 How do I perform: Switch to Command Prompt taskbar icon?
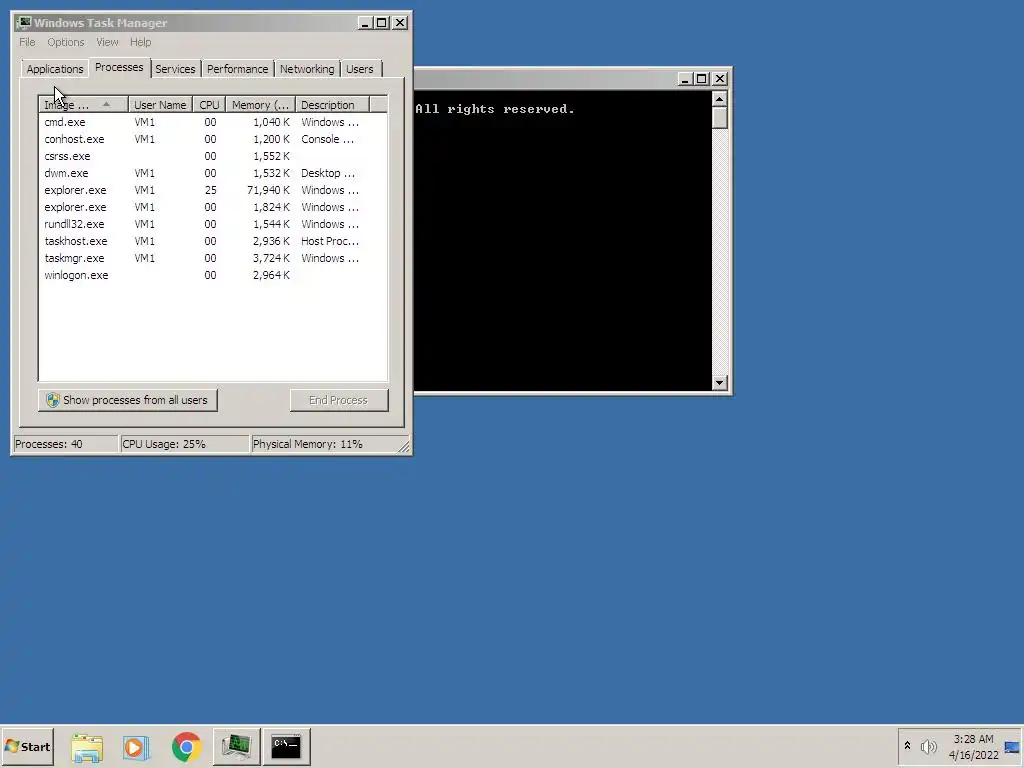pyautogui.click(x=286, y=746)
